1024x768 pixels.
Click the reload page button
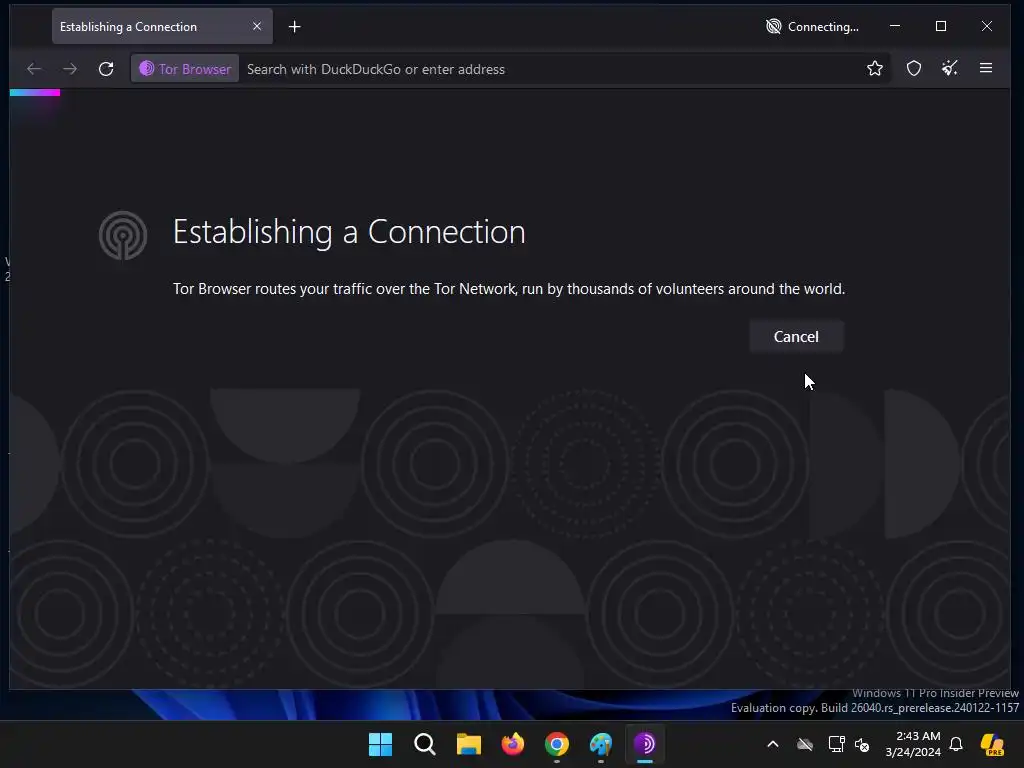[x=106, y=69]
